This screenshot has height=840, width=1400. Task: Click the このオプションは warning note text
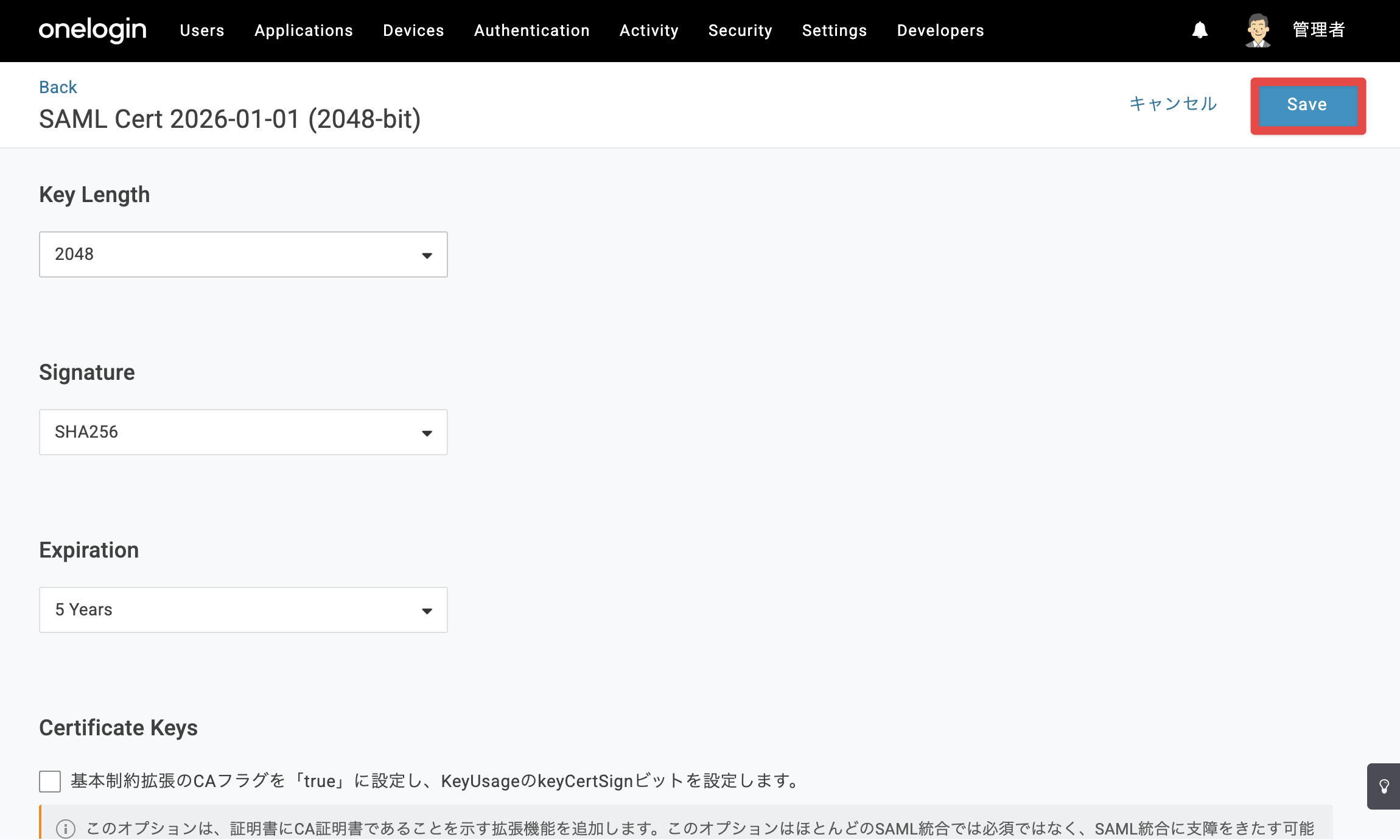coord(700,828)
